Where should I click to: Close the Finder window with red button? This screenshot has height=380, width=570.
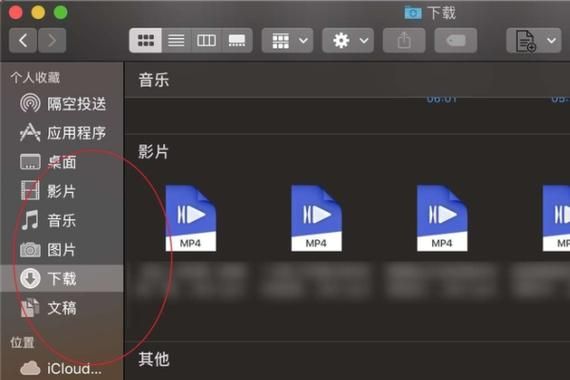click(x=16, y=12)
